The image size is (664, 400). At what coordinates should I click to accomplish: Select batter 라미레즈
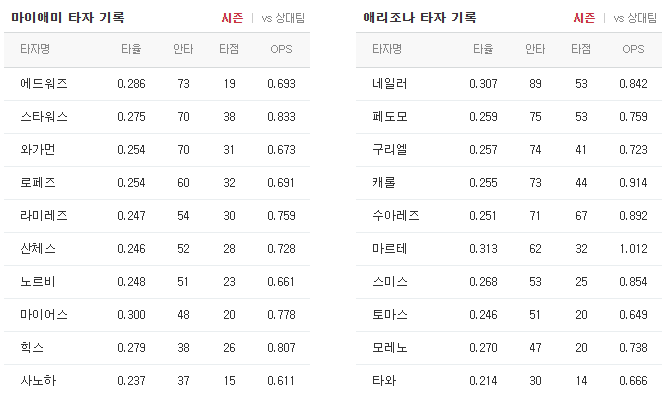(x=44, y=215)
